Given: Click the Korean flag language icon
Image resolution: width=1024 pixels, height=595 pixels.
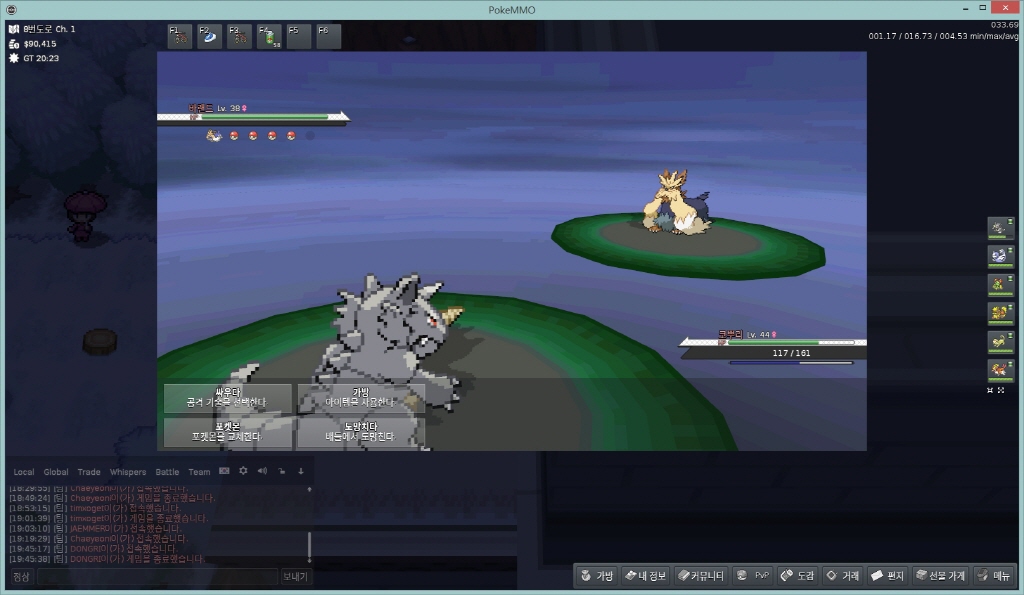Looking at the screenshot, I should pyautogui.click(x=224, y=471).
